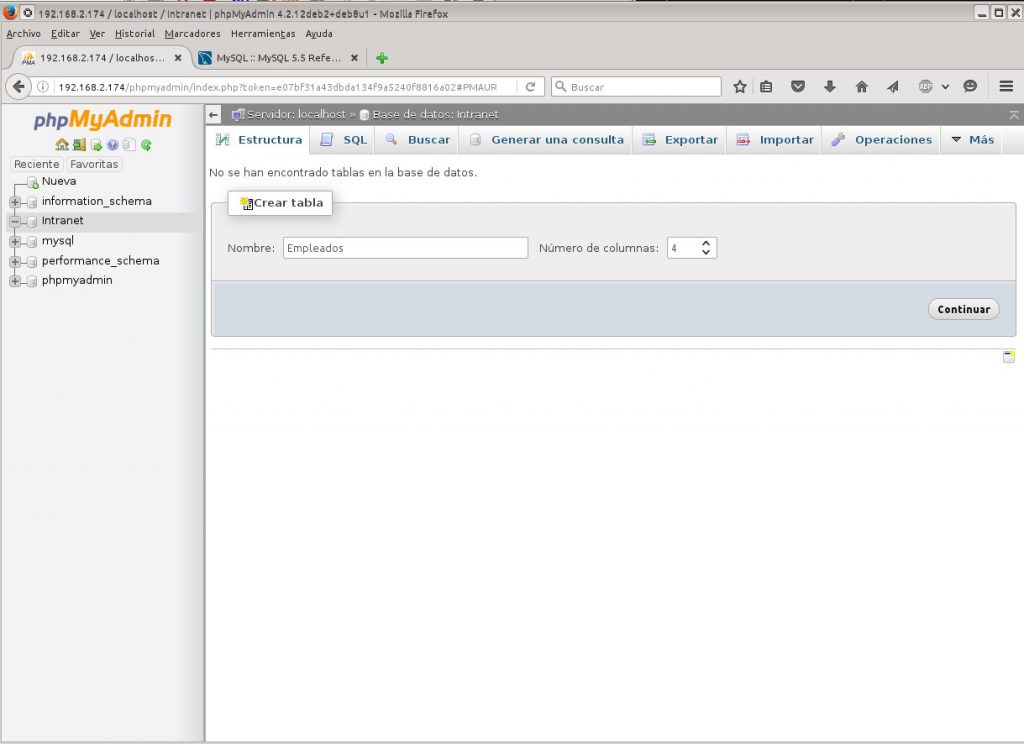This screenshot has width=1024, height=744.
Task: Expand the phpmyadmin database node
Action: click(15, 281)
